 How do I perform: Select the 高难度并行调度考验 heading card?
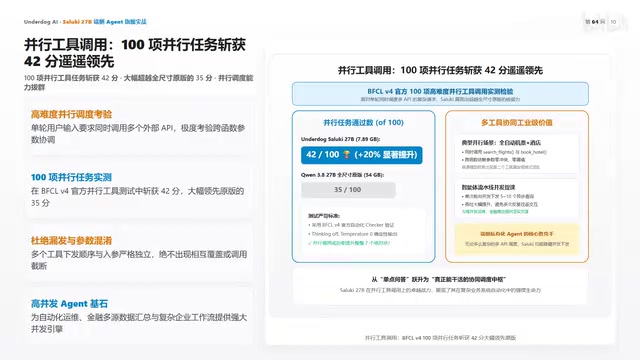point(139,127)
